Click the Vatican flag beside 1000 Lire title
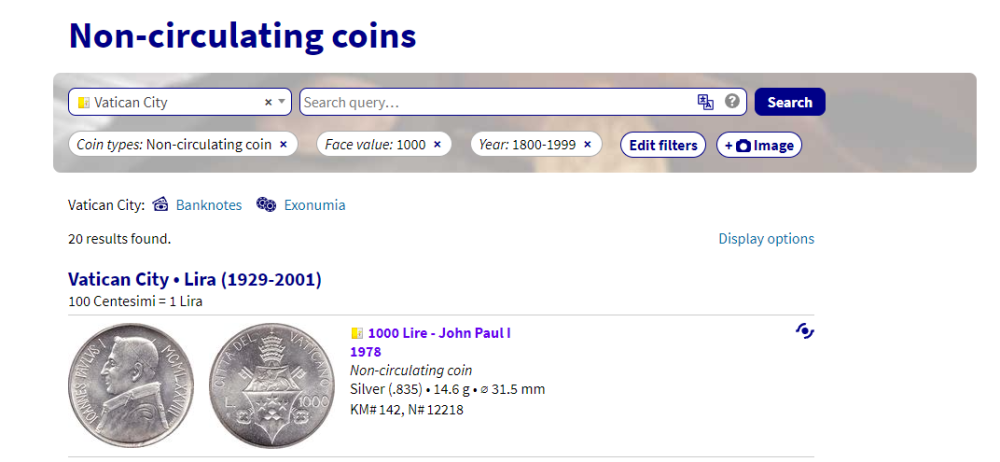The image size is (1000, 462). click(357, 333)
